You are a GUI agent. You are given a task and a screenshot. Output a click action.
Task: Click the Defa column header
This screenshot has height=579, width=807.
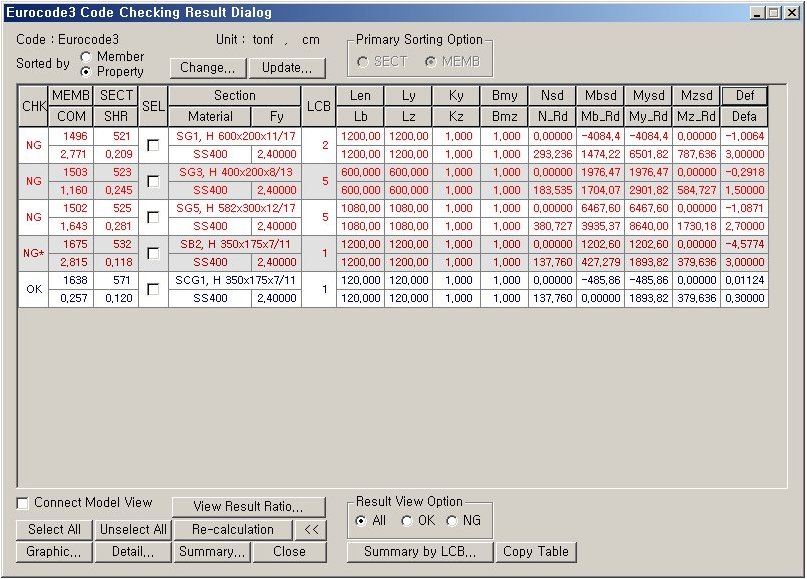click(745, 117)
